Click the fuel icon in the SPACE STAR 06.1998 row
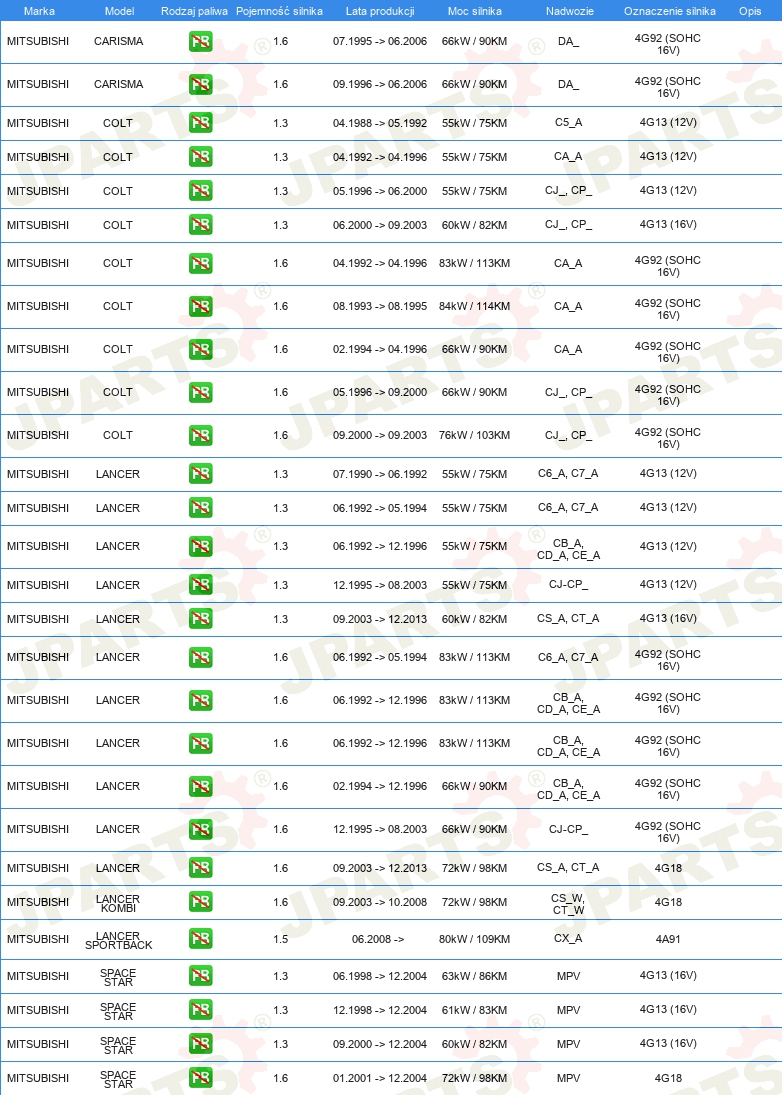The height and width of the screenshot is (1095, 782). [200, 976]
